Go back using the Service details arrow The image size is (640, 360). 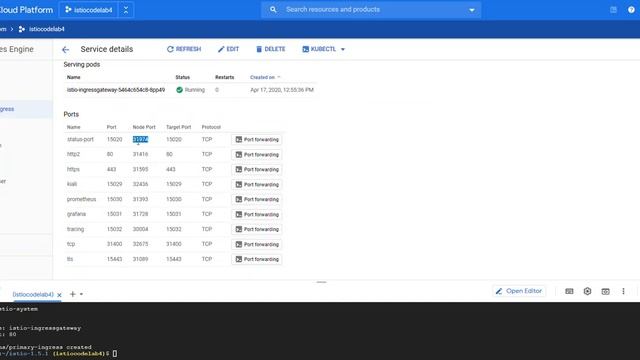(x=65, y=49)
